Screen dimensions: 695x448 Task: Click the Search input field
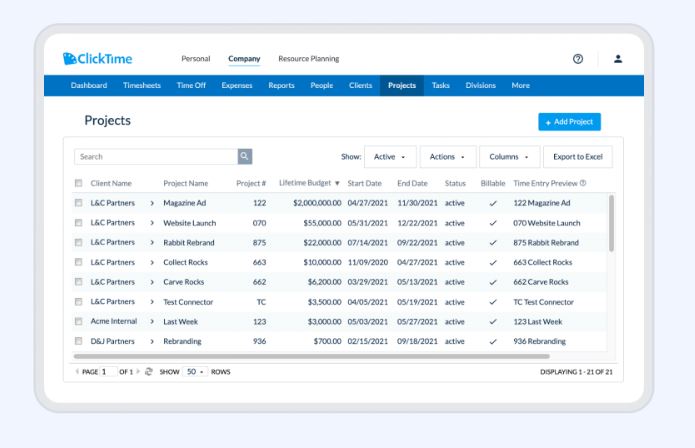[156, 156]
